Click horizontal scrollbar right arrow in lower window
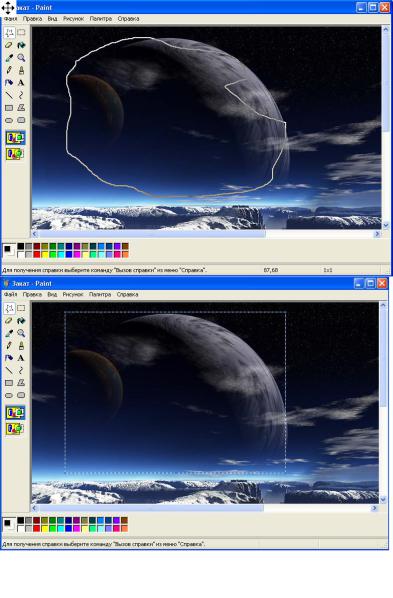The height and width of the screenshot is (598, 393). 374,508
